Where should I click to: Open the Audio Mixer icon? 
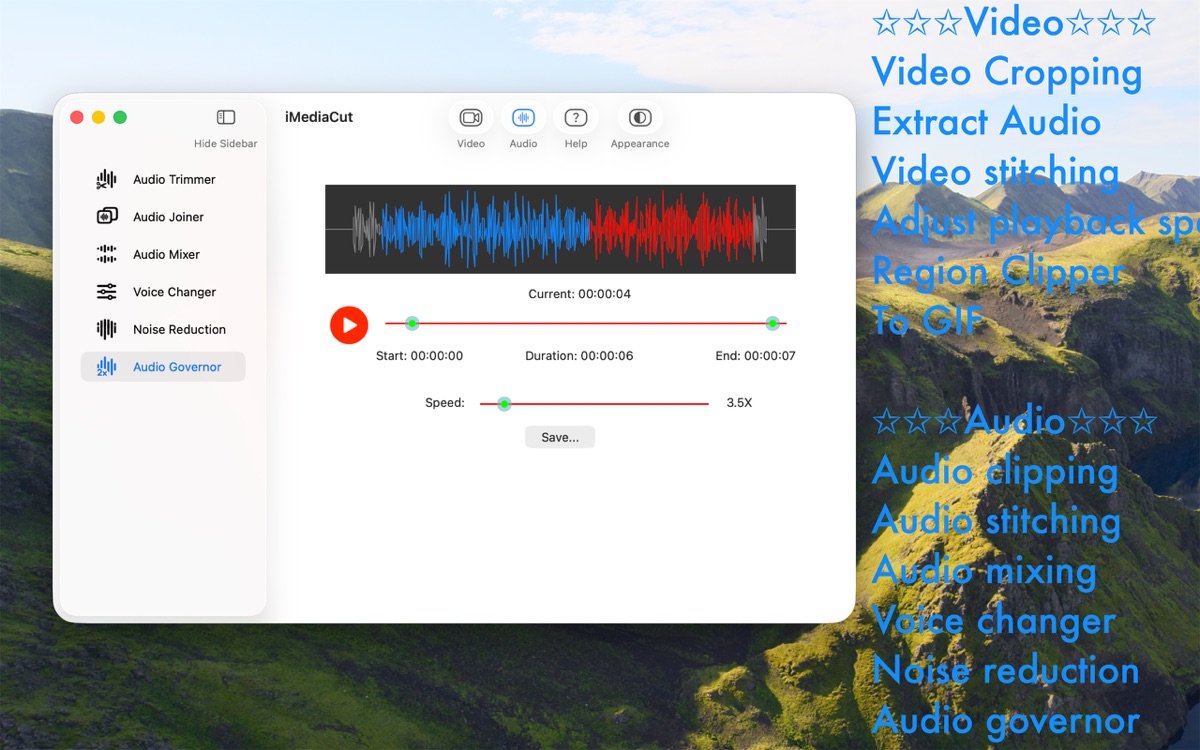click(x=106, y=254)
